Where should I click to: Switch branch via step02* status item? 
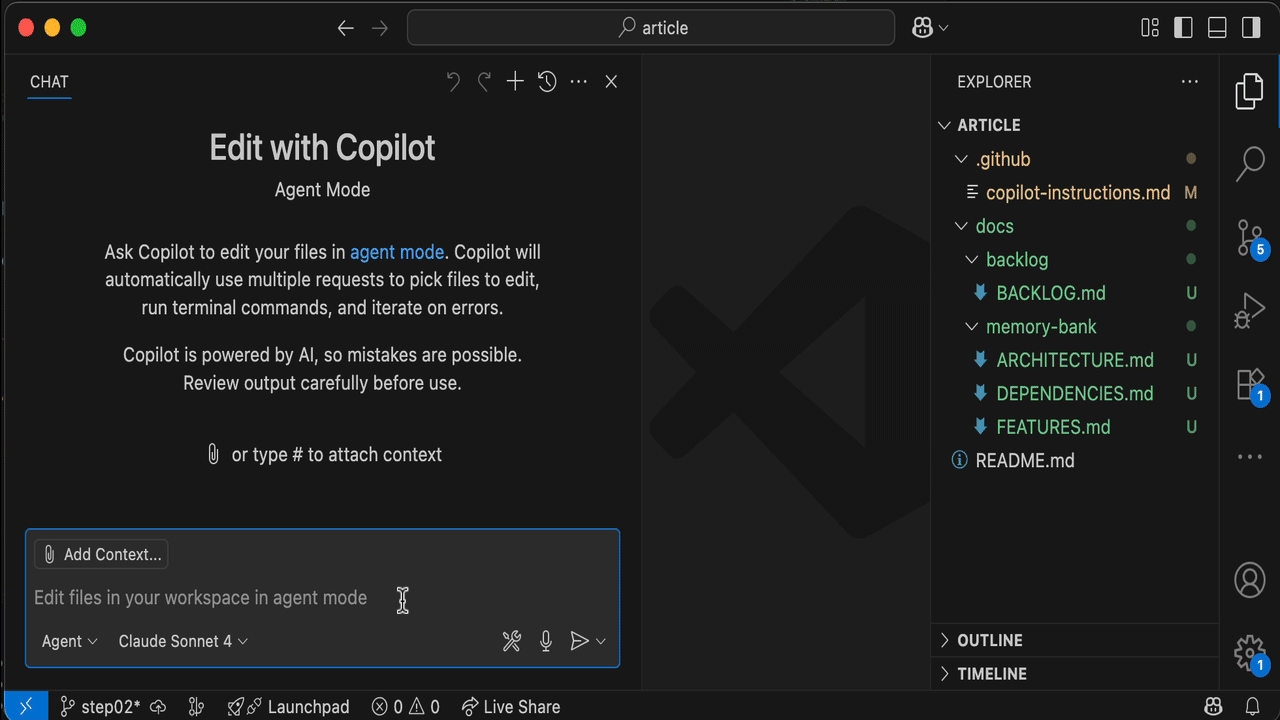[x=100, y=707]
